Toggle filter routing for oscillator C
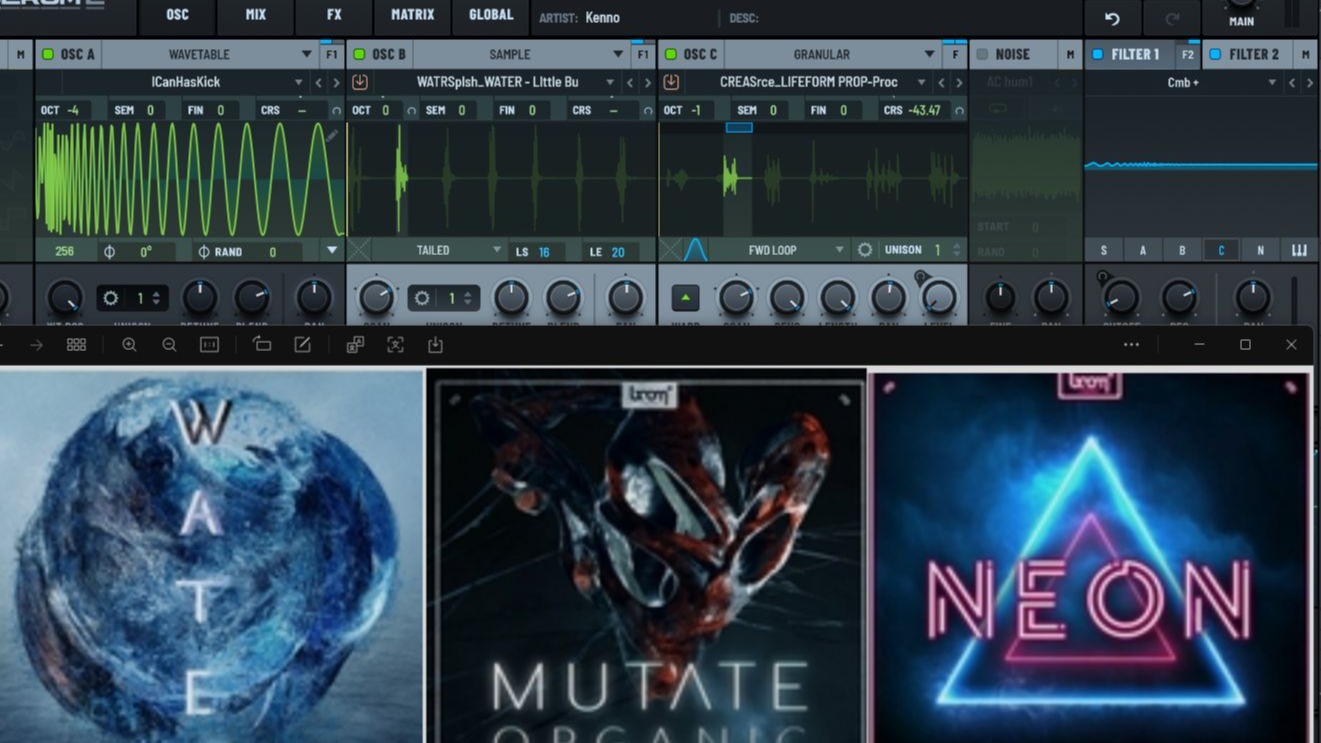 coord(1221,251)
